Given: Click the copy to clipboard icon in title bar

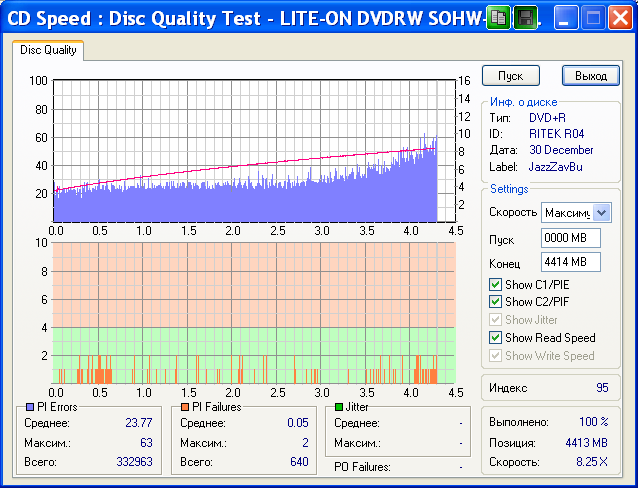Looking at the screenshot, I should click(498, 17).
